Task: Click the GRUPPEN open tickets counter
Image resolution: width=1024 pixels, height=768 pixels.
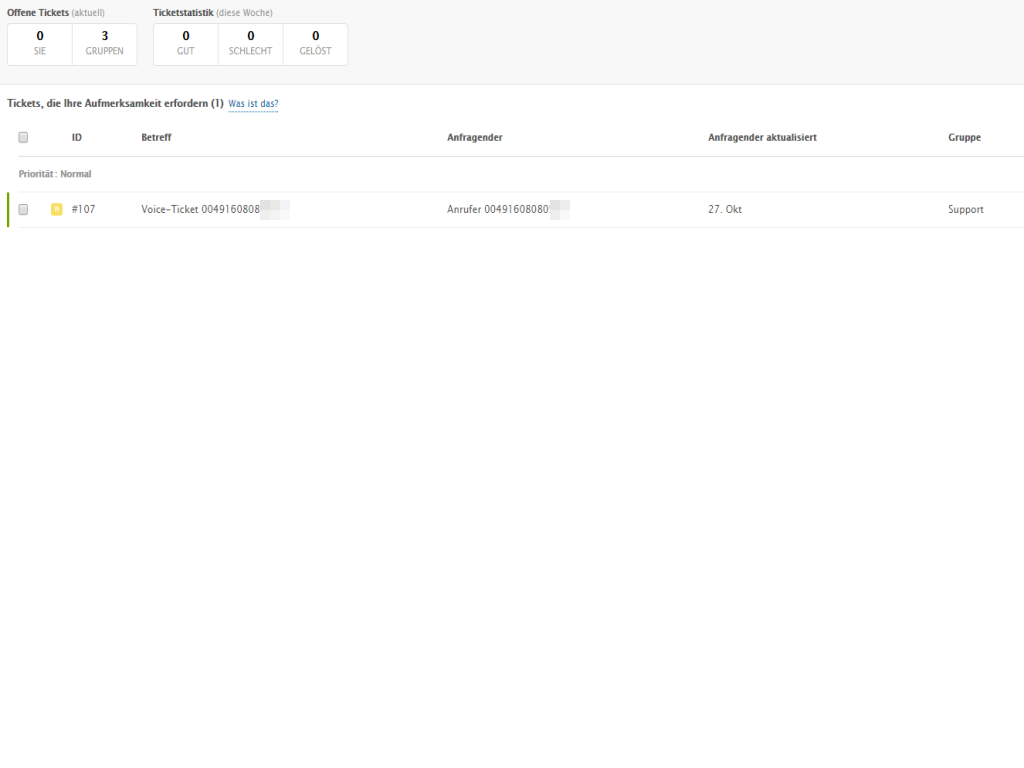Action: point(104,43)
